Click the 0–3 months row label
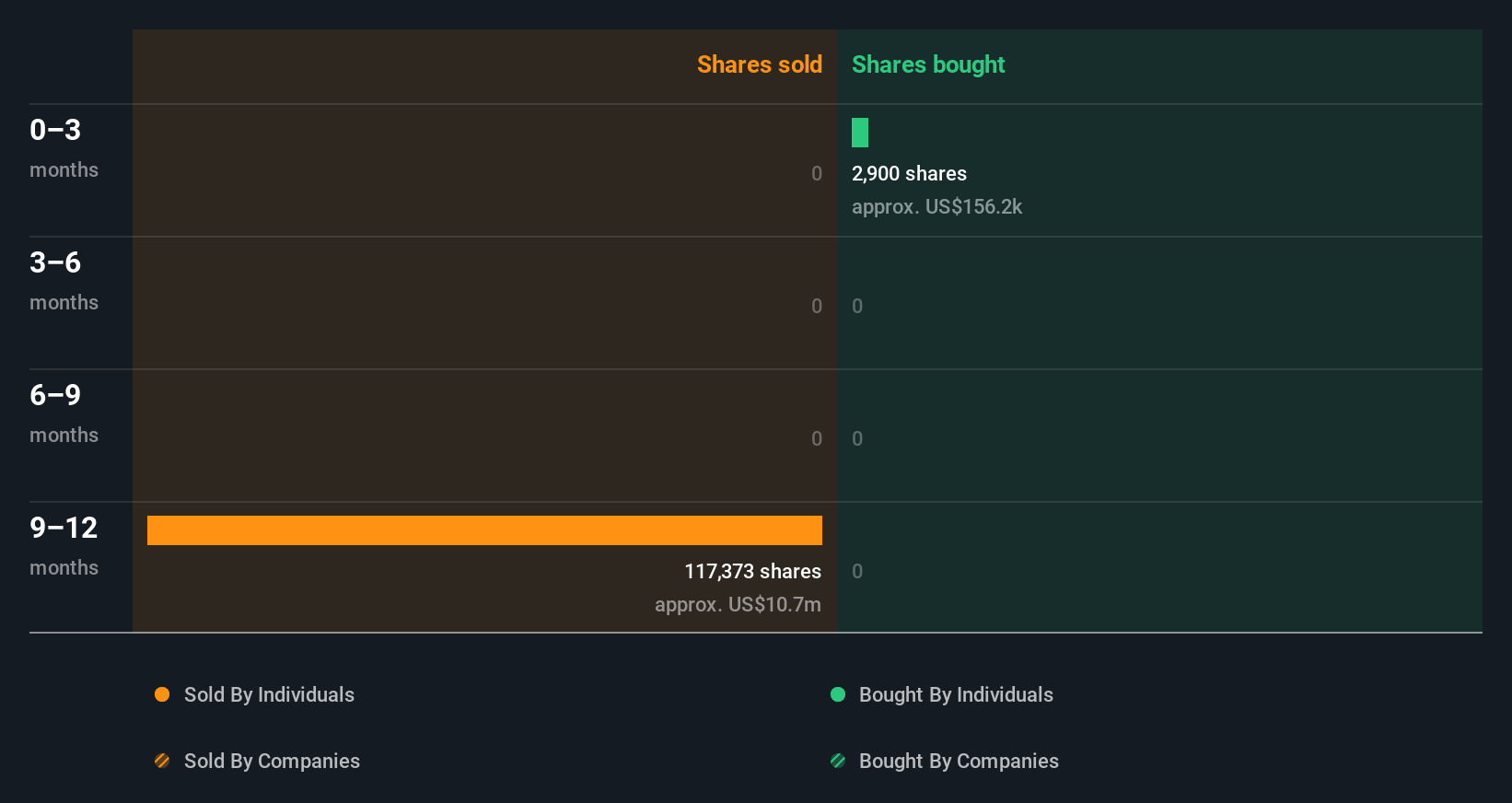 click(x=64, y=147)
